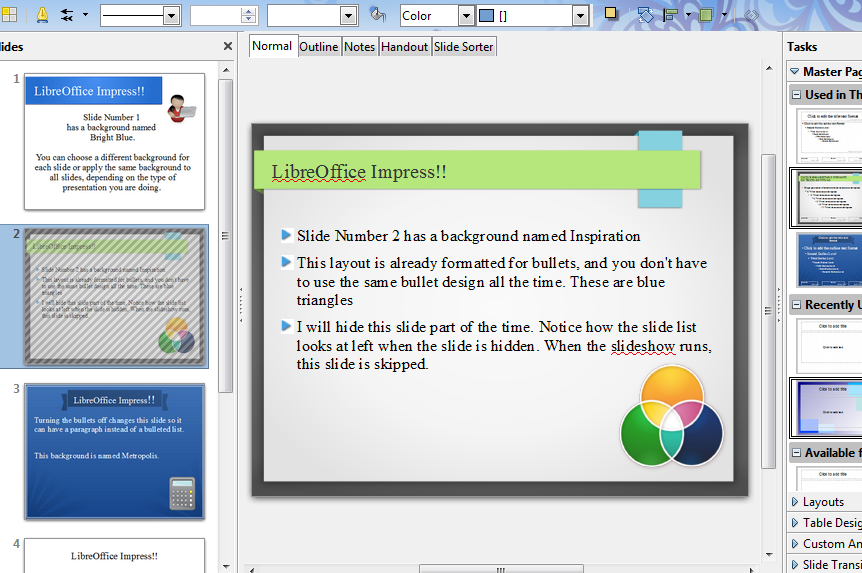Viewport: 862px width, 573px height.
Task: Select the Rotate tool icon
Action: (x=645, y=15)
